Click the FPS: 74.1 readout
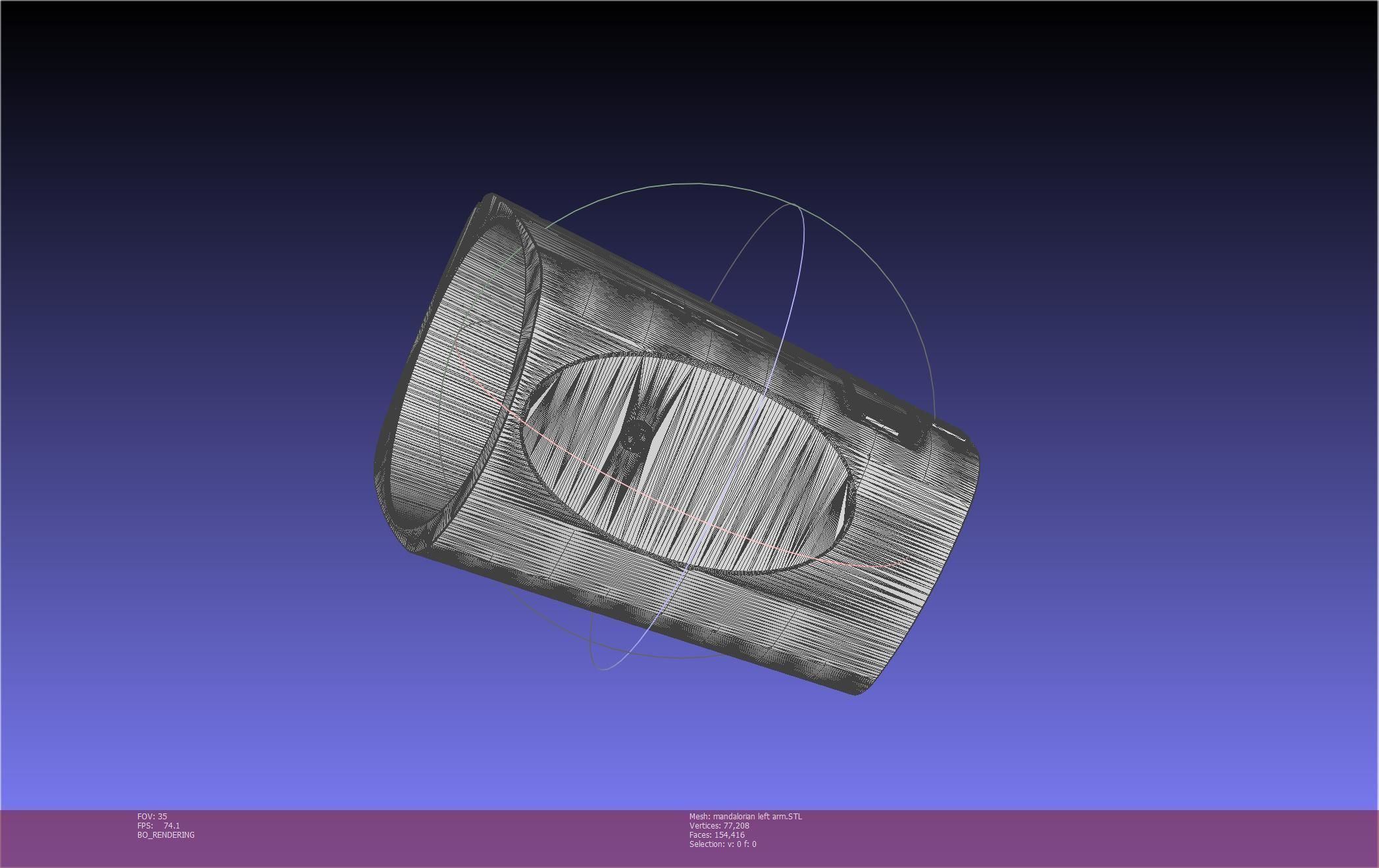Screen dimensions: 1379x868 pyautogui.click(x=159, y=825)
